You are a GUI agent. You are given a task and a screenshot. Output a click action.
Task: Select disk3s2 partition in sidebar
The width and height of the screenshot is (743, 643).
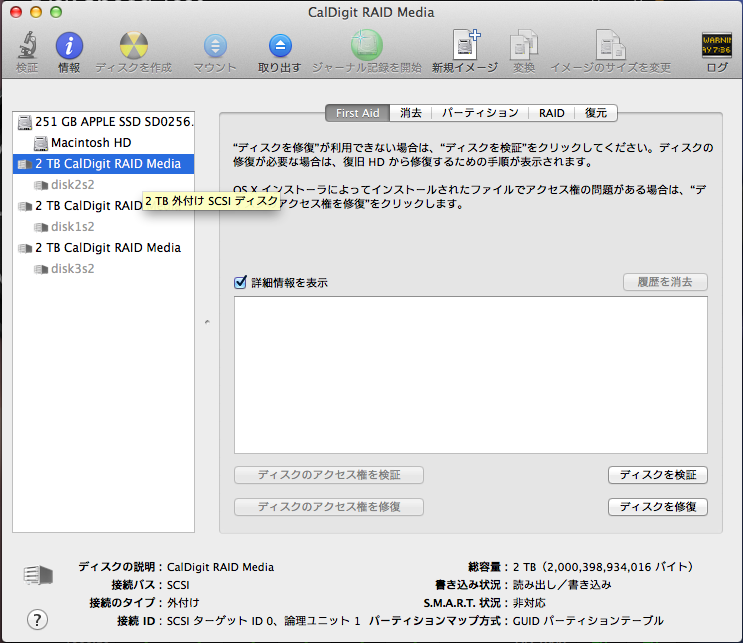[x=103, y=269]
